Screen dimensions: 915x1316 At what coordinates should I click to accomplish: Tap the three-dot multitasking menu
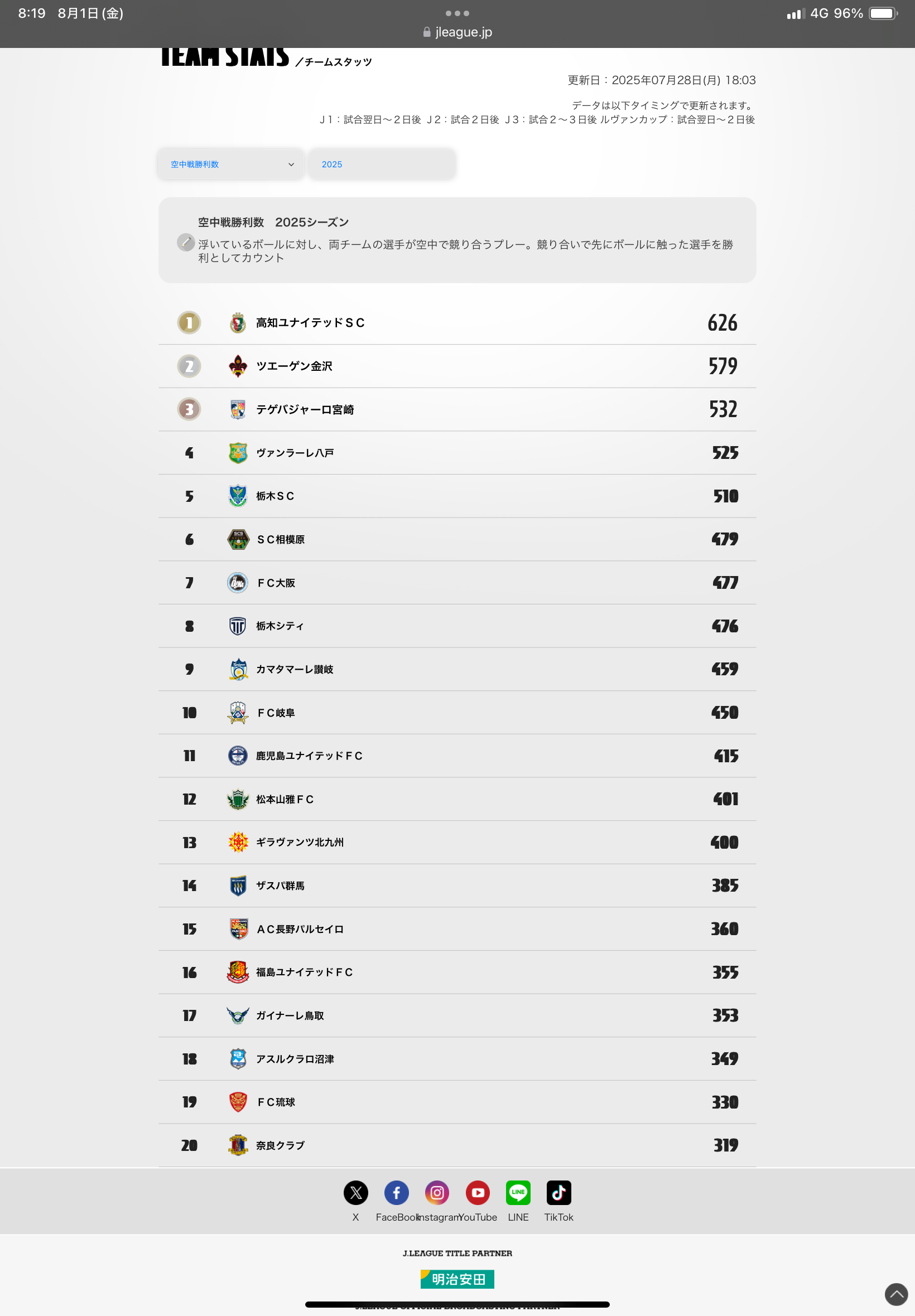click(458, 13)
